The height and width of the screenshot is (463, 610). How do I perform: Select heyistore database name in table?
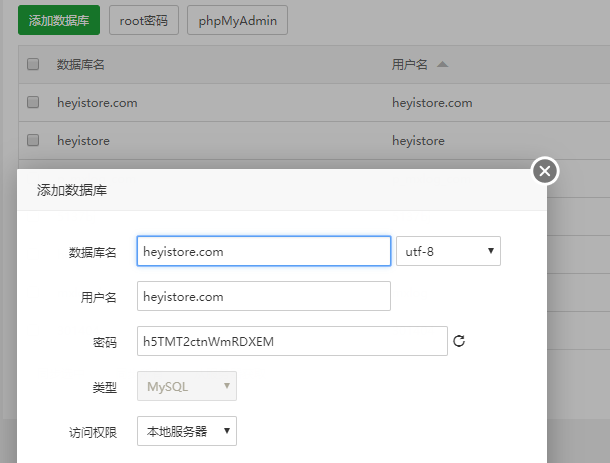[x=83, y=140]
